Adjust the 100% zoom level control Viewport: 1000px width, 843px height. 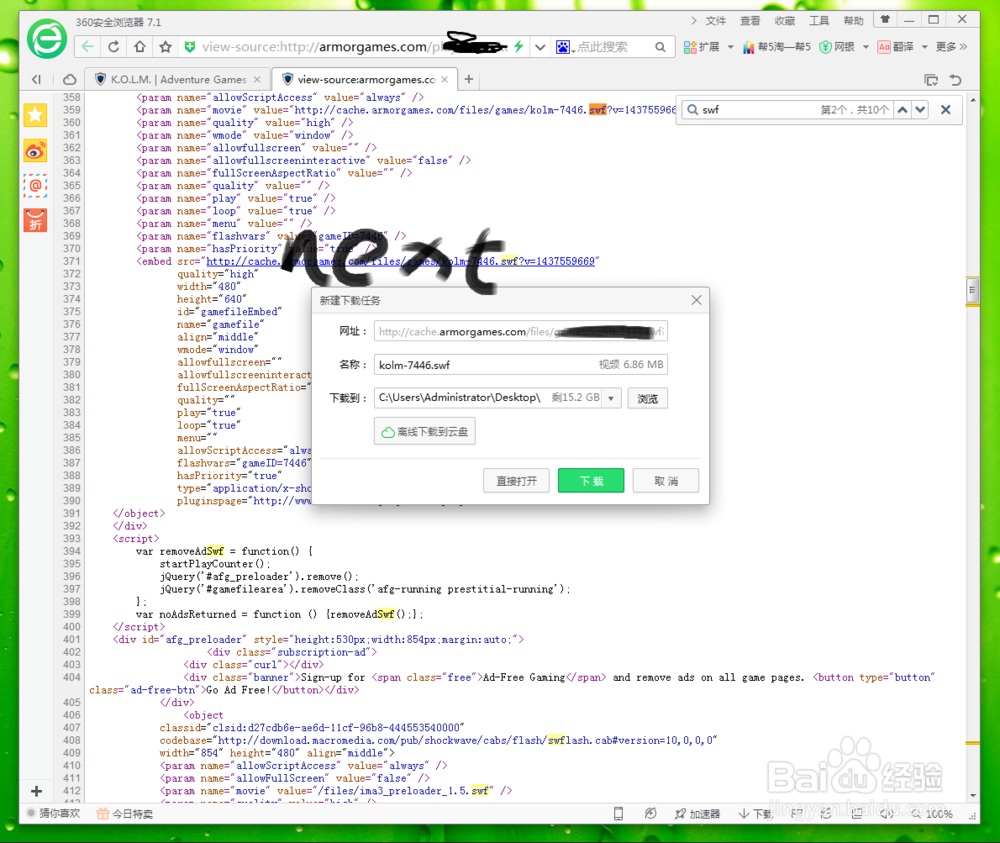931,814
